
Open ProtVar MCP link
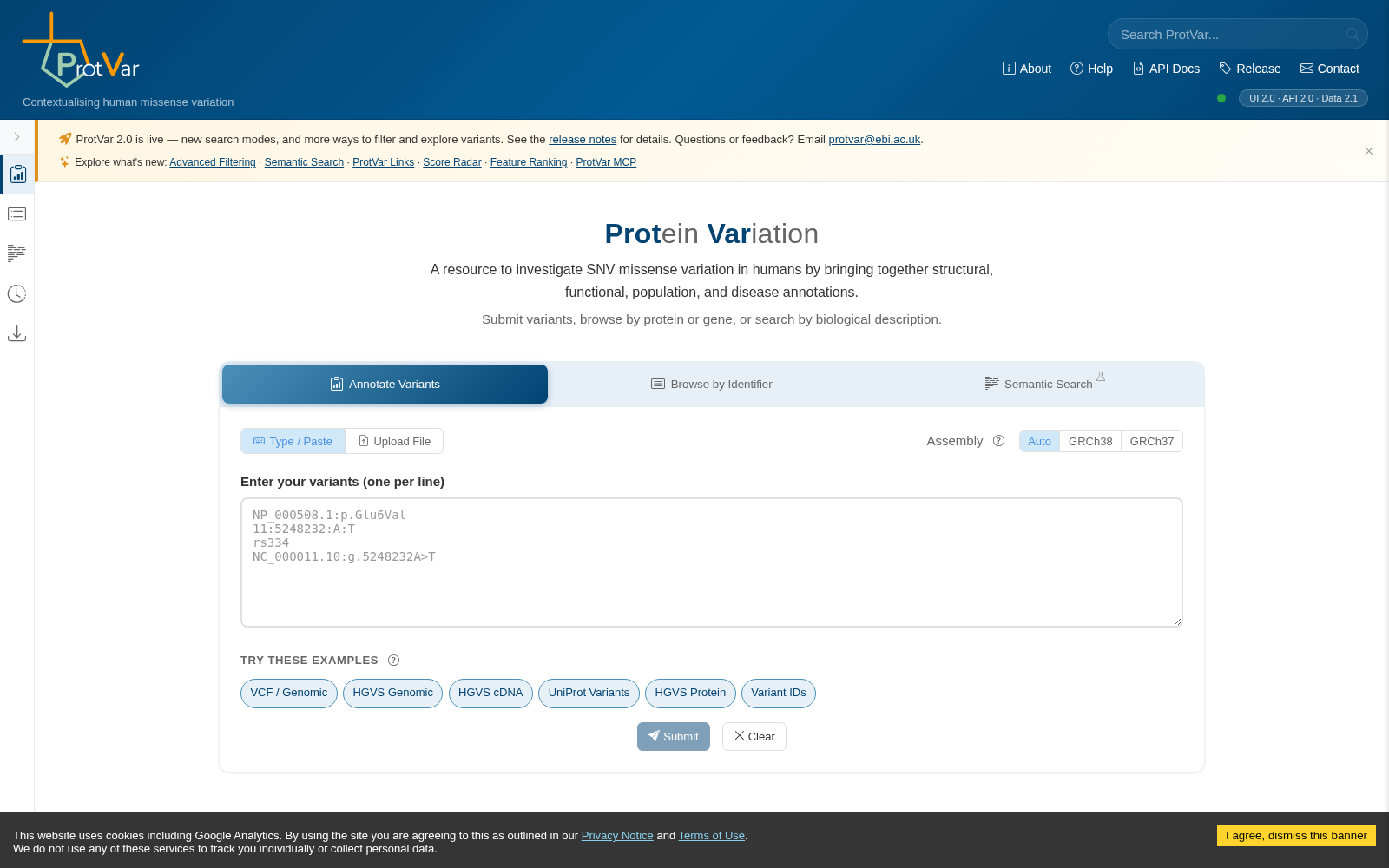(x=606, y=162)
